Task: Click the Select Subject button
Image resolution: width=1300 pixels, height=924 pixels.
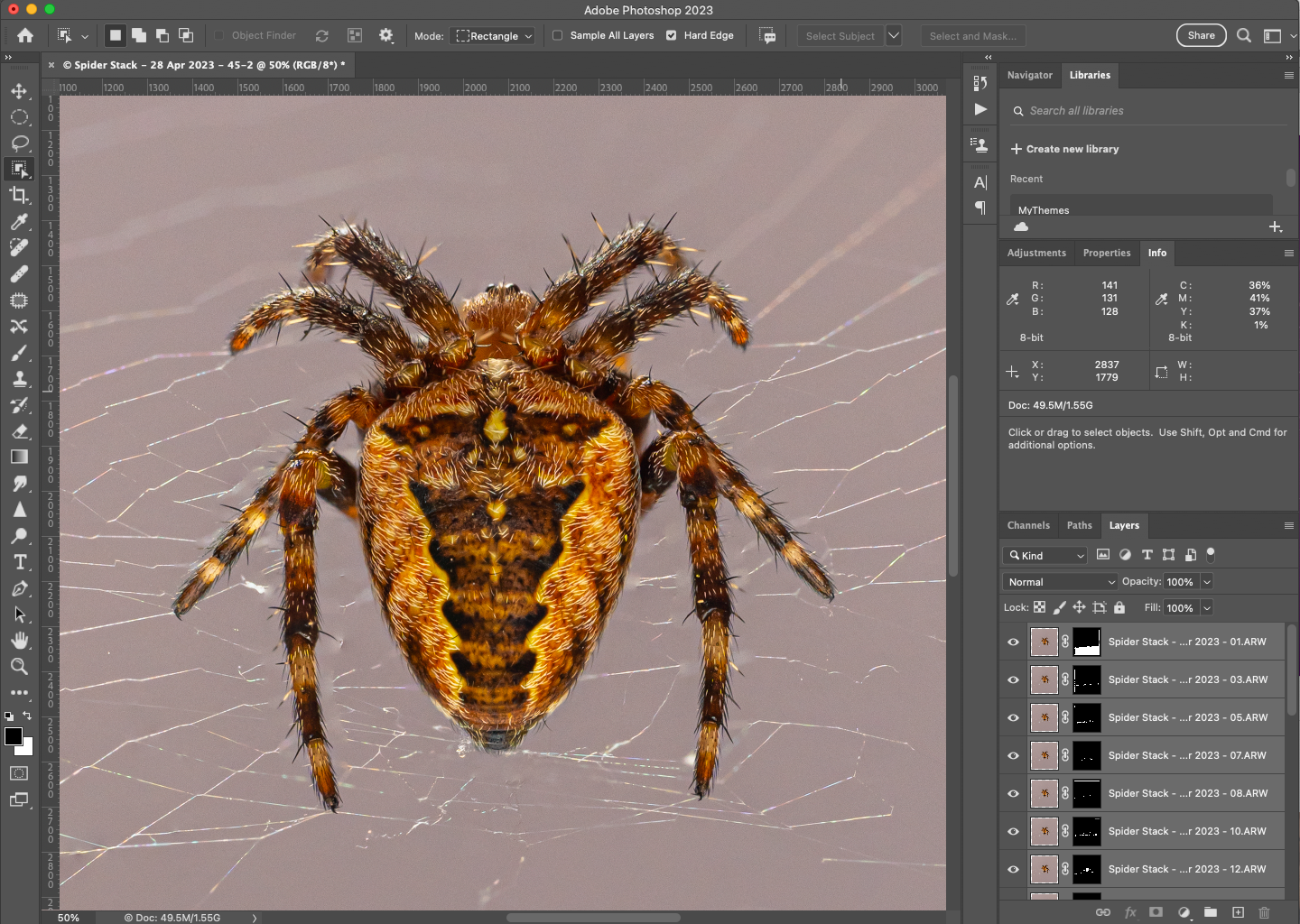Action: tap(840, 36)
